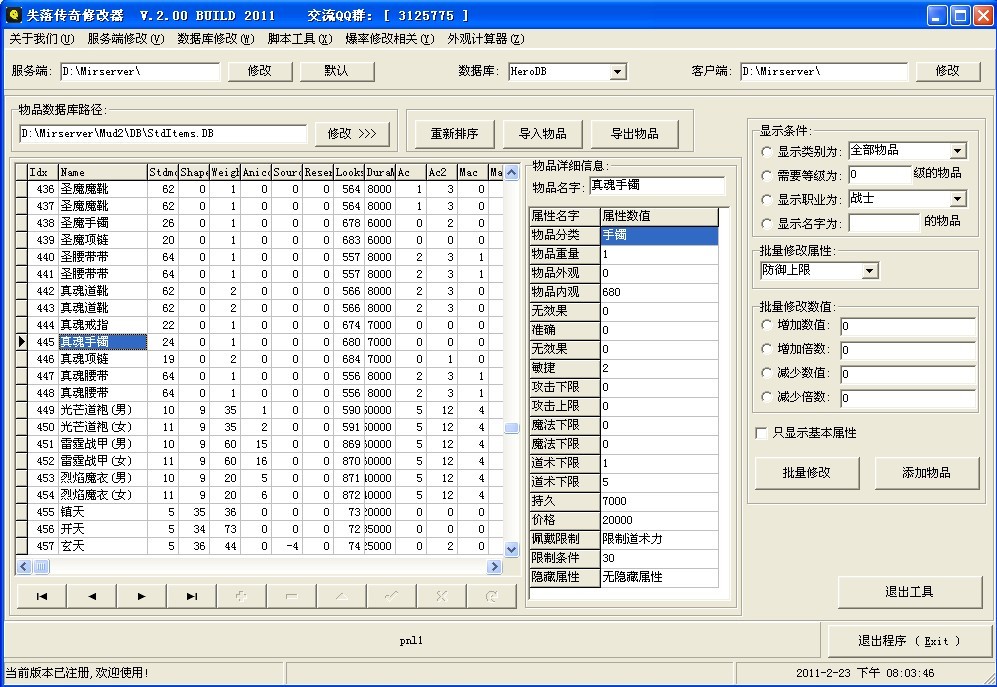Open the 服务端修改 menu

(x=125, y=39)
